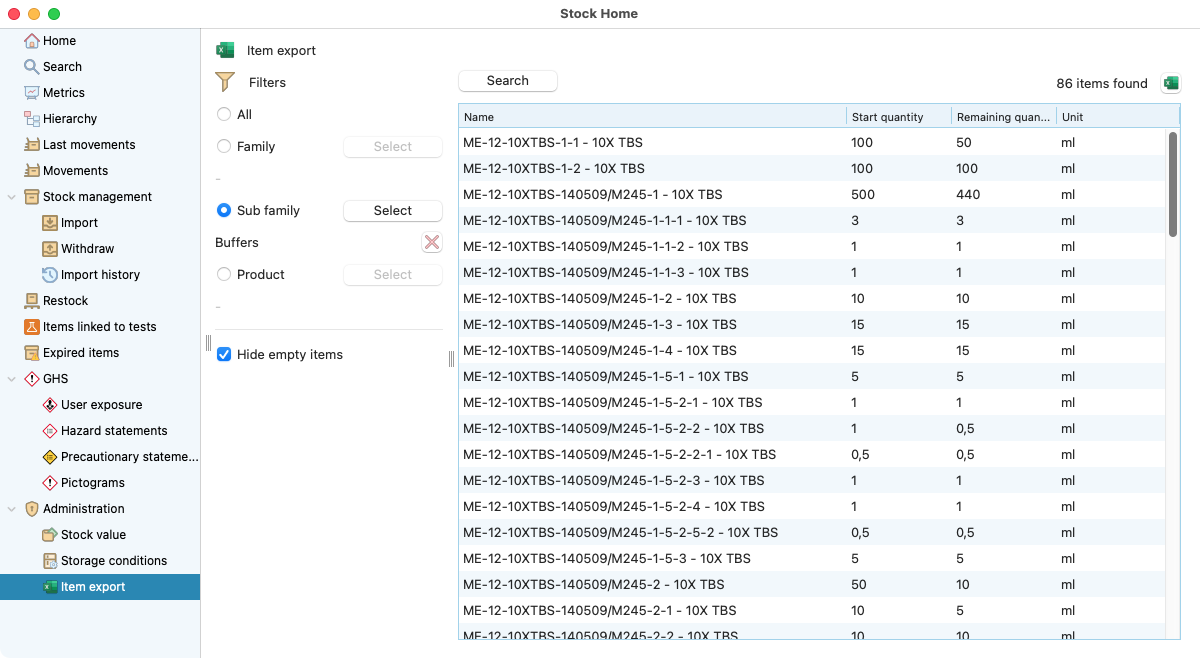The image size is (1200, 658).
Task: Select the Product filter radio button
Action: 224,275
